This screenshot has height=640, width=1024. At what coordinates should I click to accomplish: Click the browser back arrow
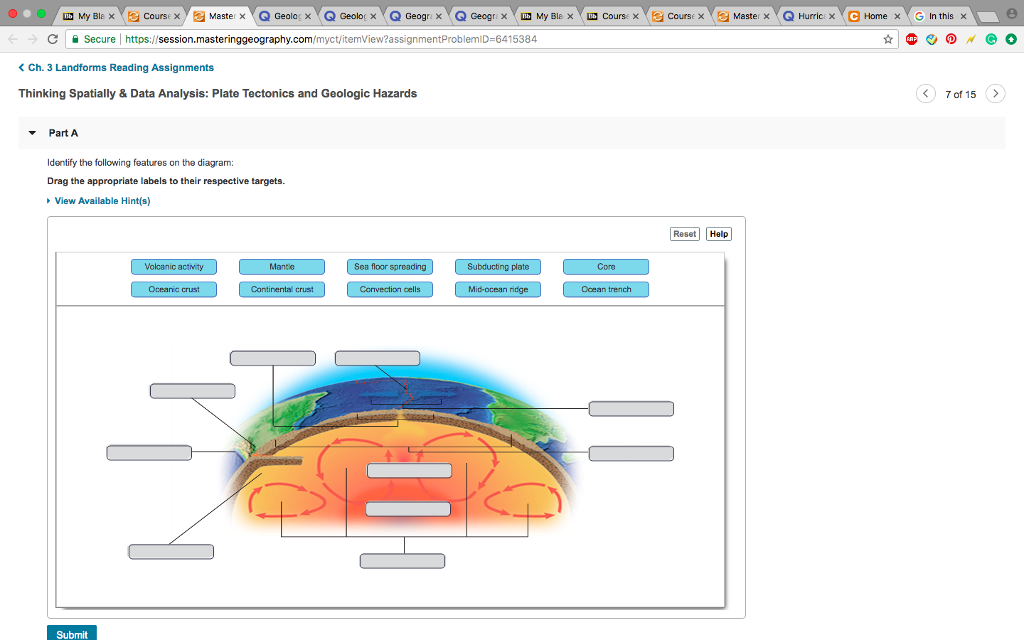point(12,39)
